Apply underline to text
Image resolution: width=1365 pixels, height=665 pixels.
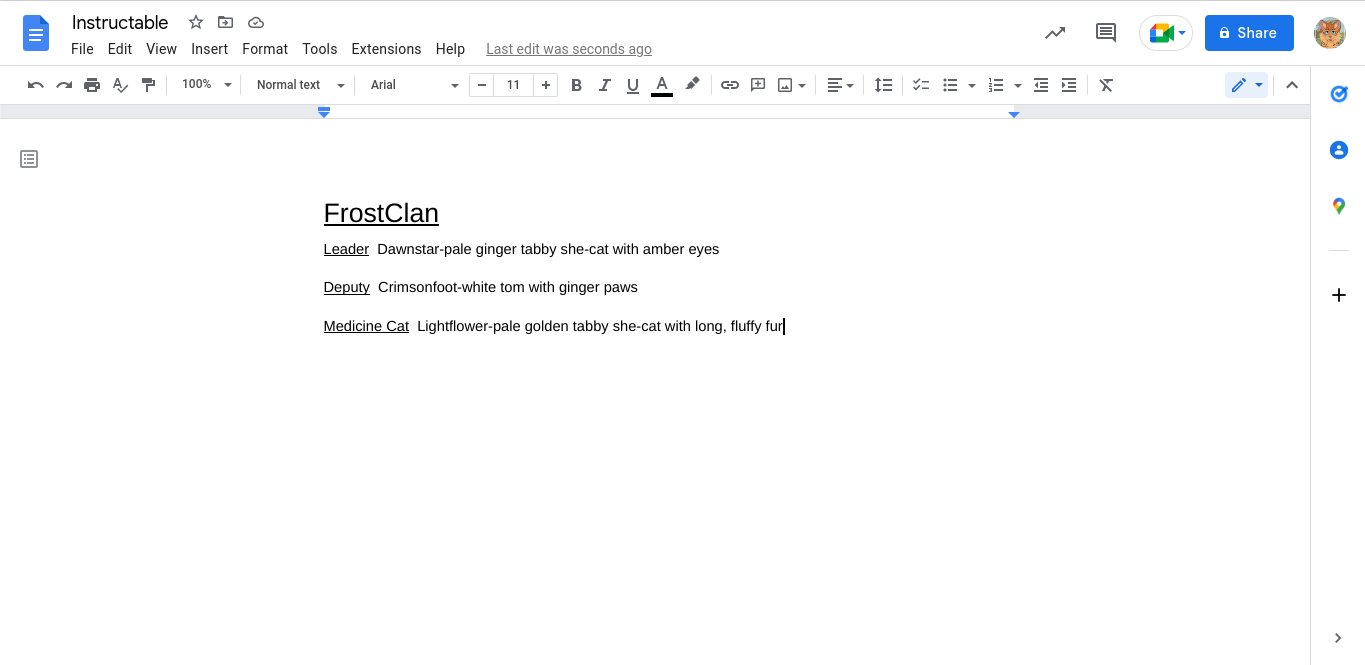632,85
